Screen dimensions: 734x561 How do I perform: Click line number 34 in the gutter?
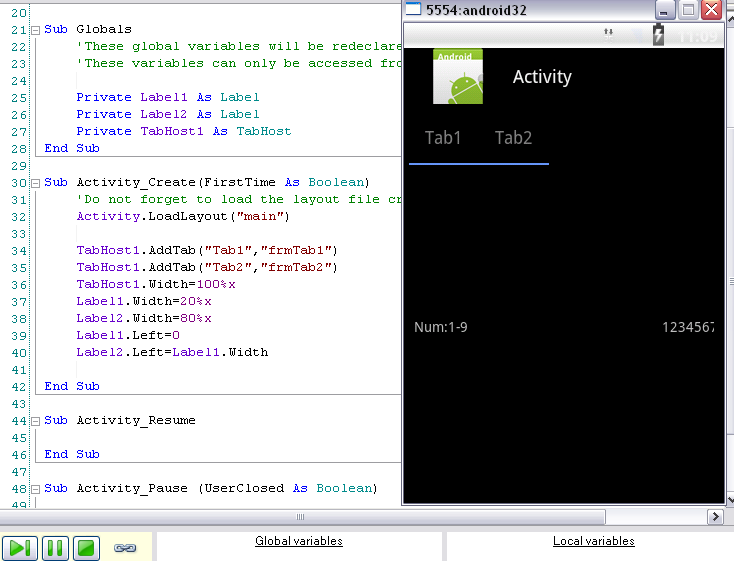tap(19, 251)
